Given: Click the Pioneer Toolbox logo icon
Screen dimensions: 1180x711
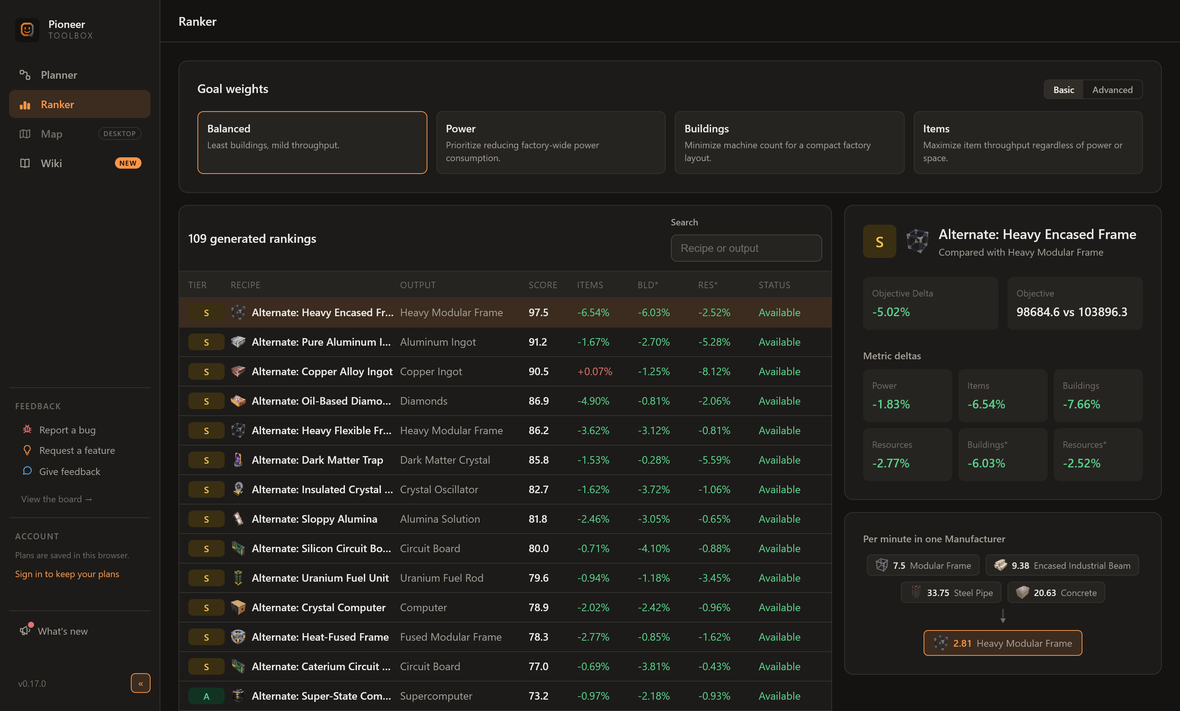Looking at the screenshot, I should [x=27, y=29].
